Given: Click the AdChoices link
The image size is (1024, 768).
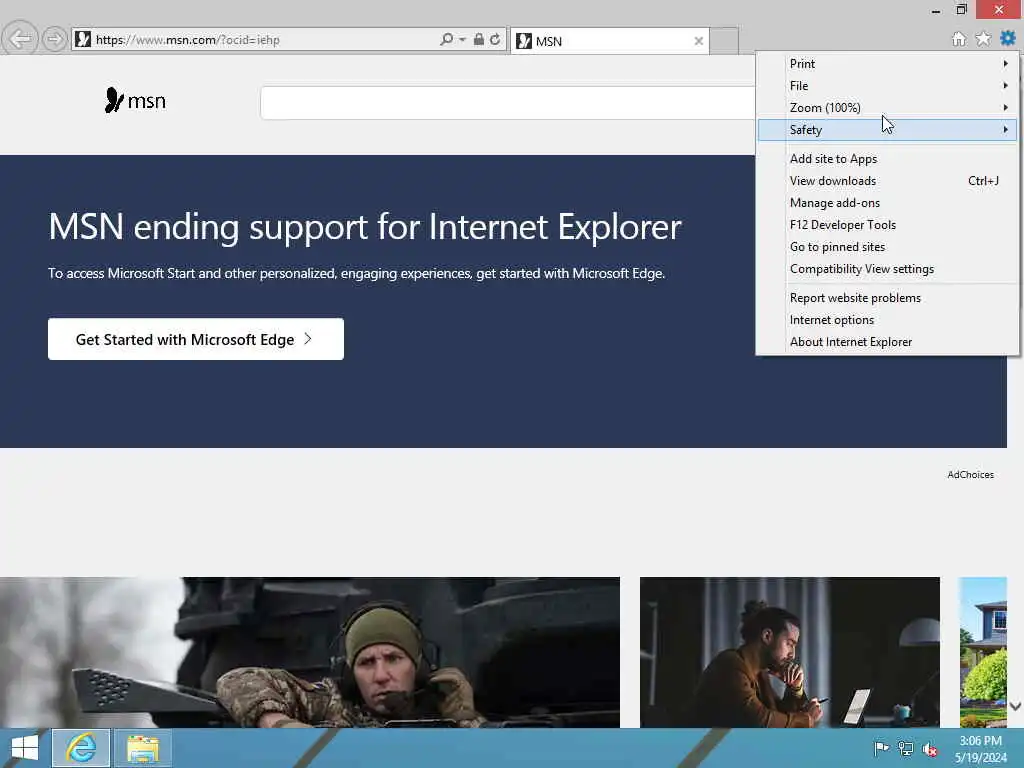Looking at the screenshot, I should coord(970,475).
